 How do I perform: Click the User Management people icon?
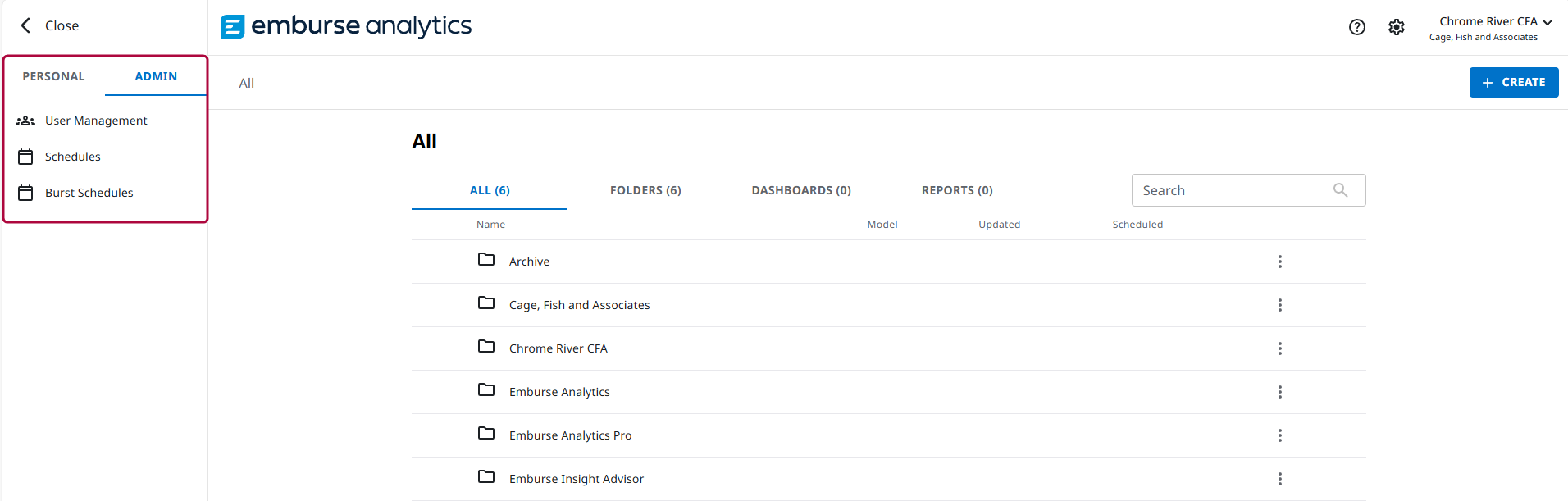point(25,121)
